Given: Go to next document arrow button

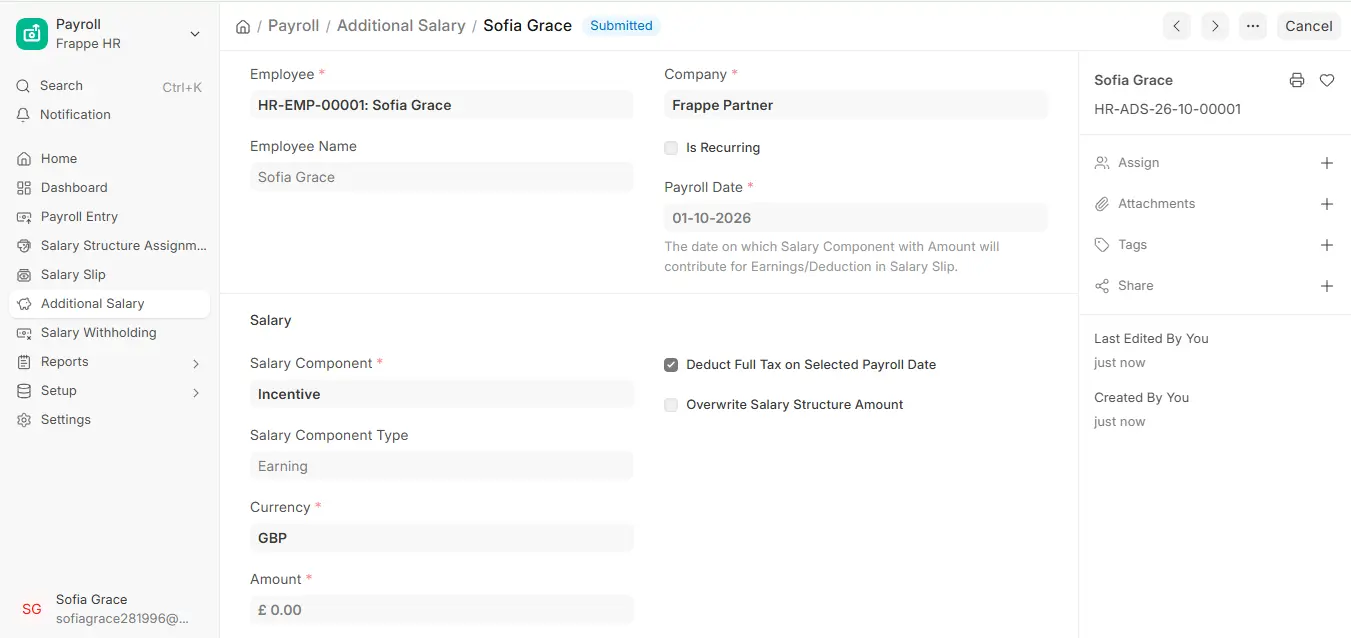Looking at the screenshot, I should pos(1215,26).
